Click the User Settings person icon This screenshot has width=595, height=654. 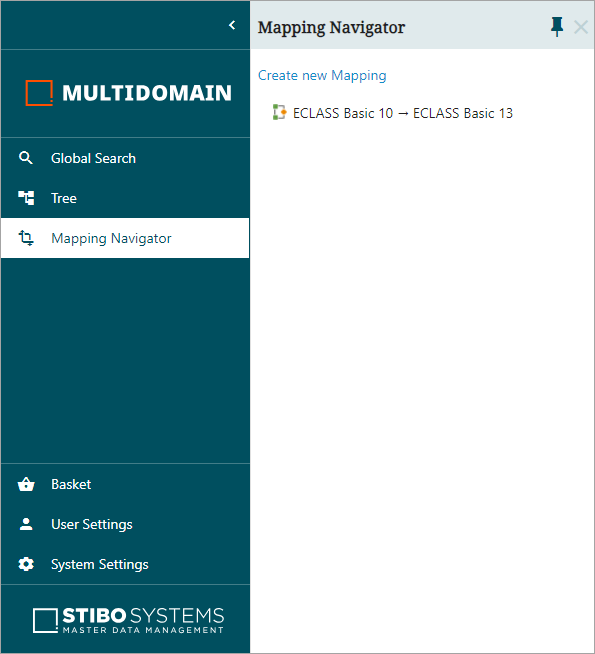[x=26, y=524]
